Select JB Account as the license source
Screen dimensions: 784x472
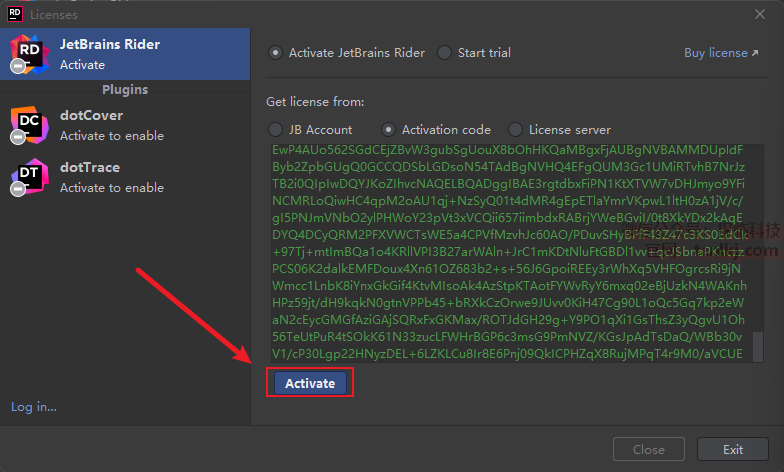(x=276, y=130)
